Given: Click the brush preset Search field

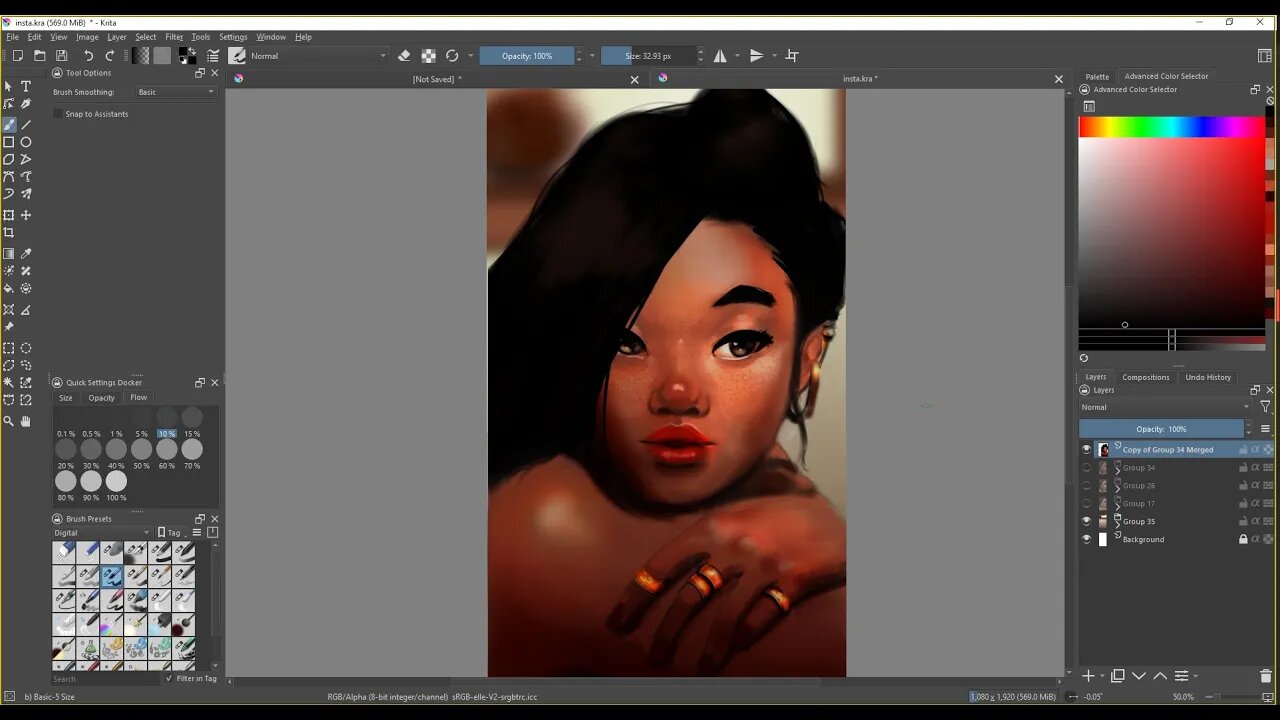Looking at the screenshot, I should 106,679.
